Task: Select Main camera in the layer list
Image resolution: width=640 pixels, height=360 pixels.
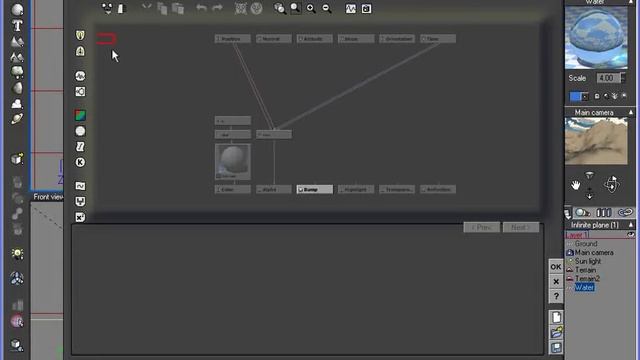Action: [x=594, y=253]
